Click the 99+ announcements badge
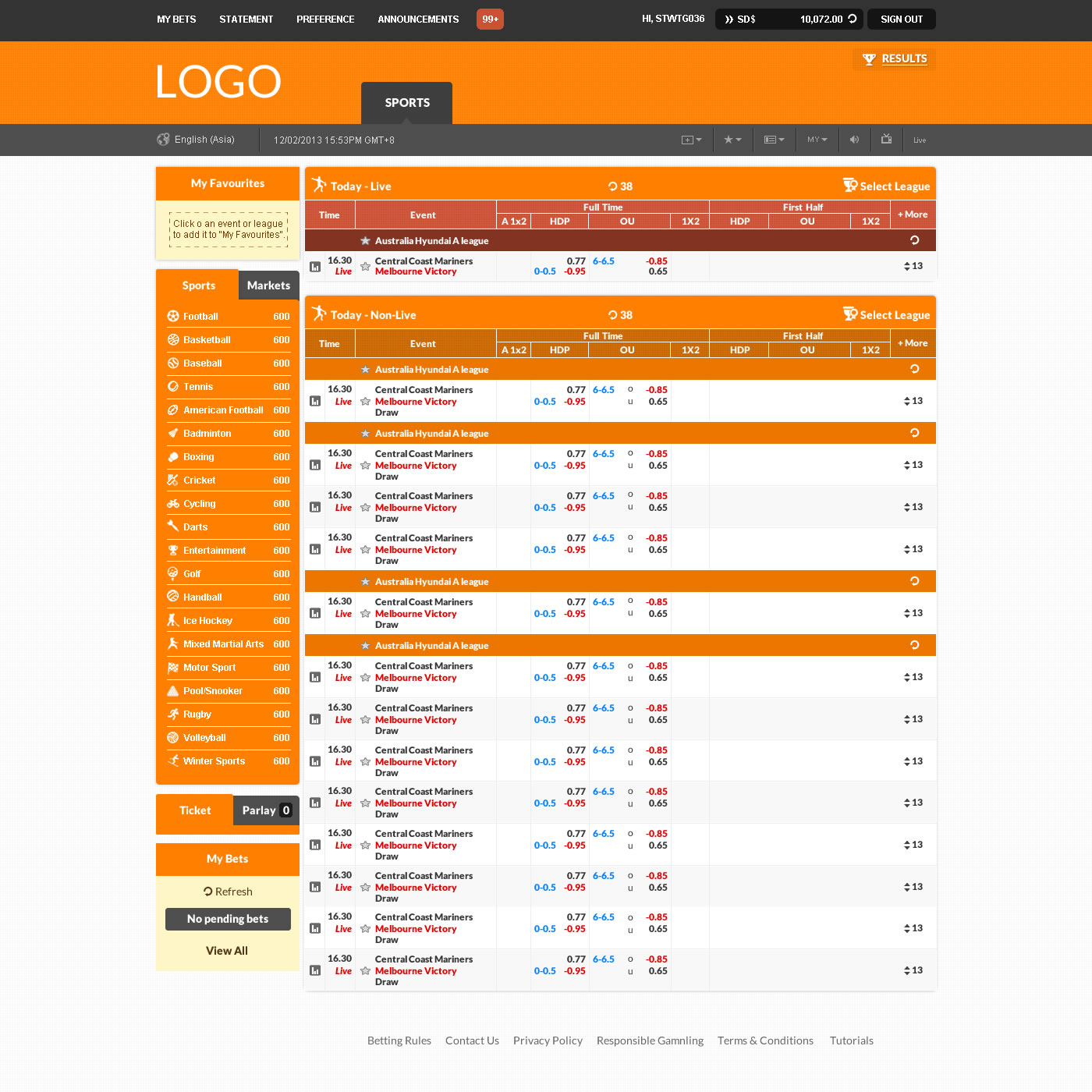Screen dimensions: 1092x1092 (490, 19)
